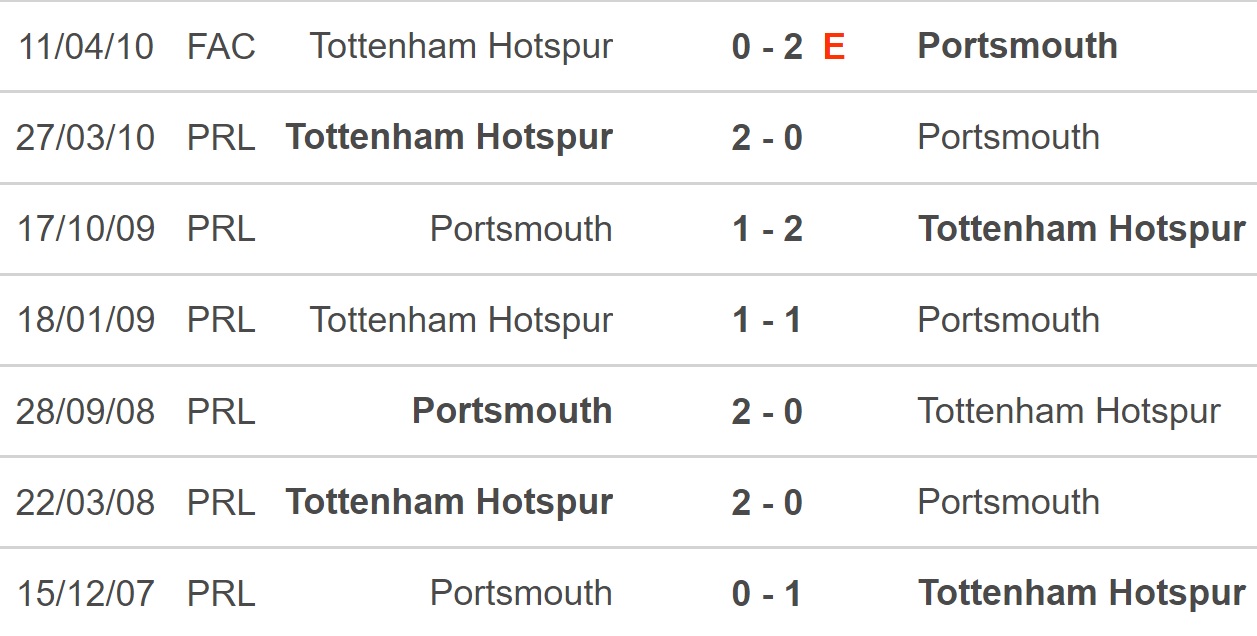Click the red E extra-time indicator
The height and width of the screenshot is (636, 1257).
(x=834, y=47)
